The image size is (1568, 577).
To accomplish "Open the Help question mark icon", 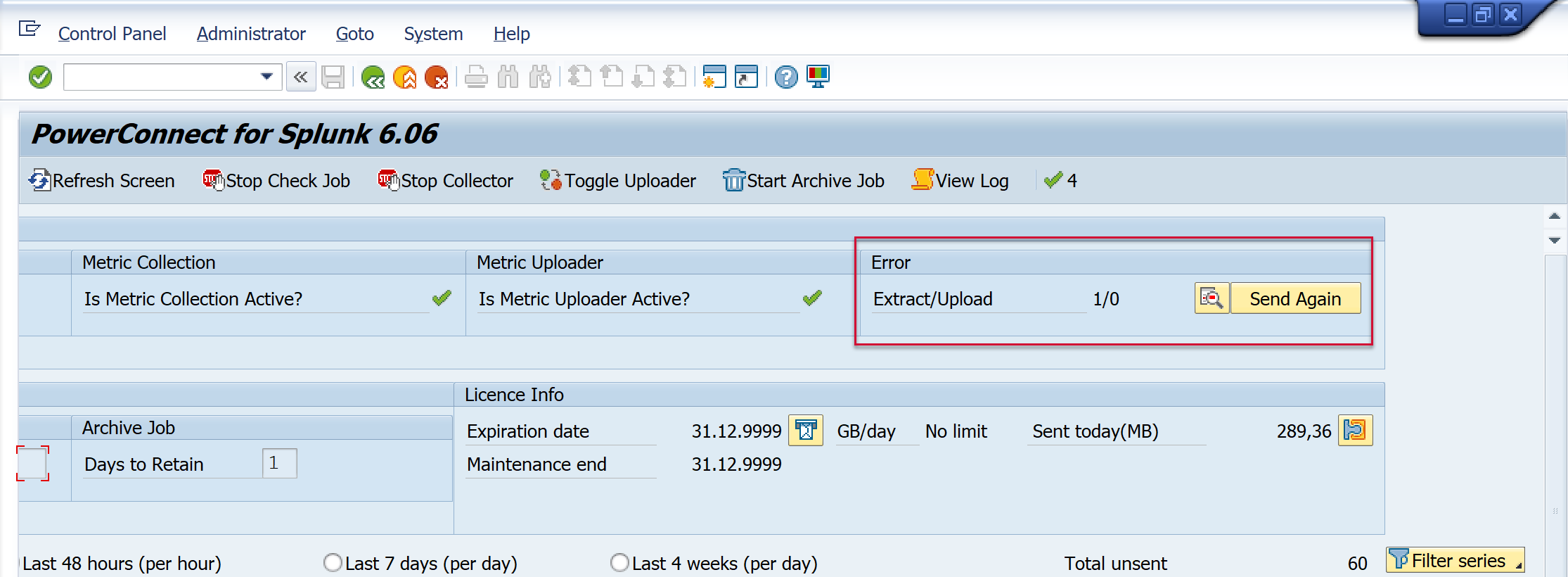I will [x=785, y=77].
